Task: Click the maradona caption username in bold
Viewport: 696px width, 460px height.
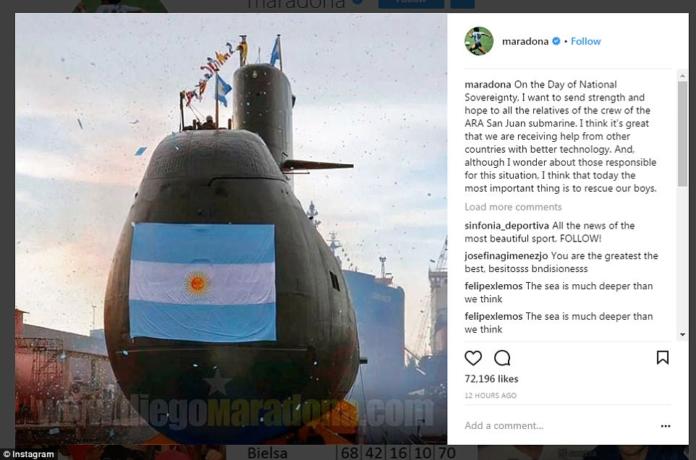Action: pyautogui.click(x=488, y=84)
